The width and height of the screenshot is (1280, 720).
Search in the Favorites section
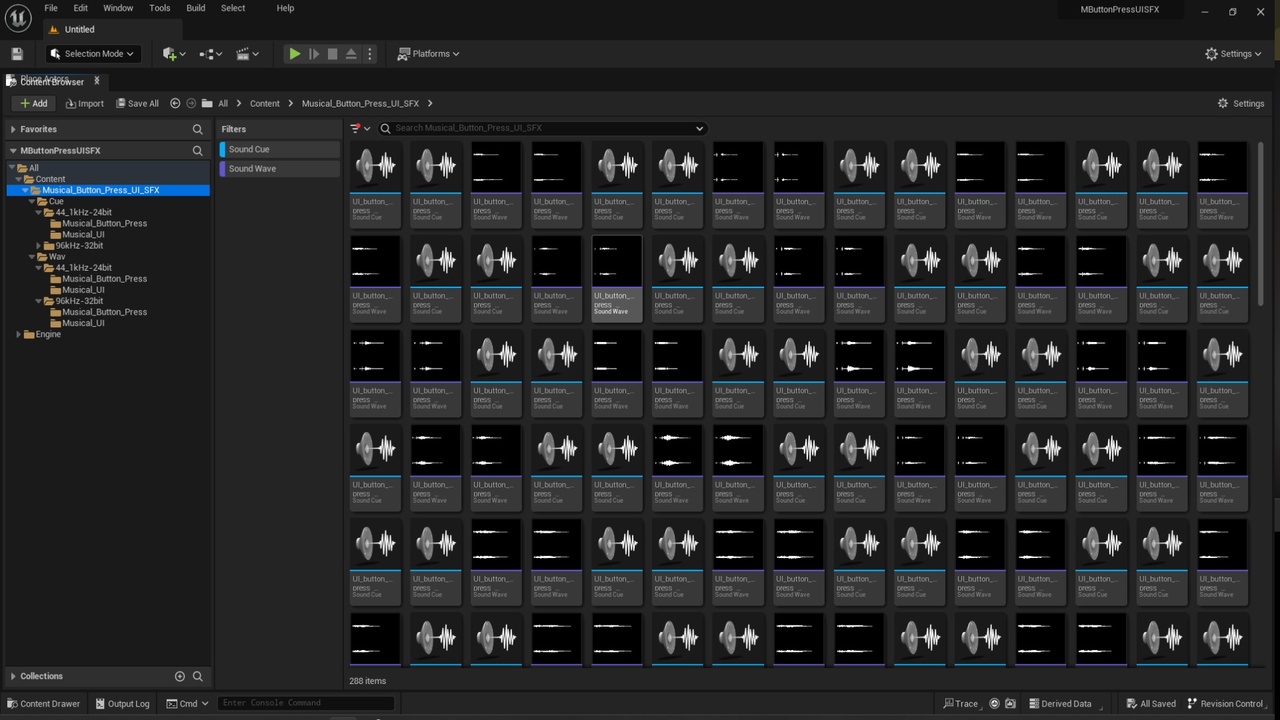[197, 129]
